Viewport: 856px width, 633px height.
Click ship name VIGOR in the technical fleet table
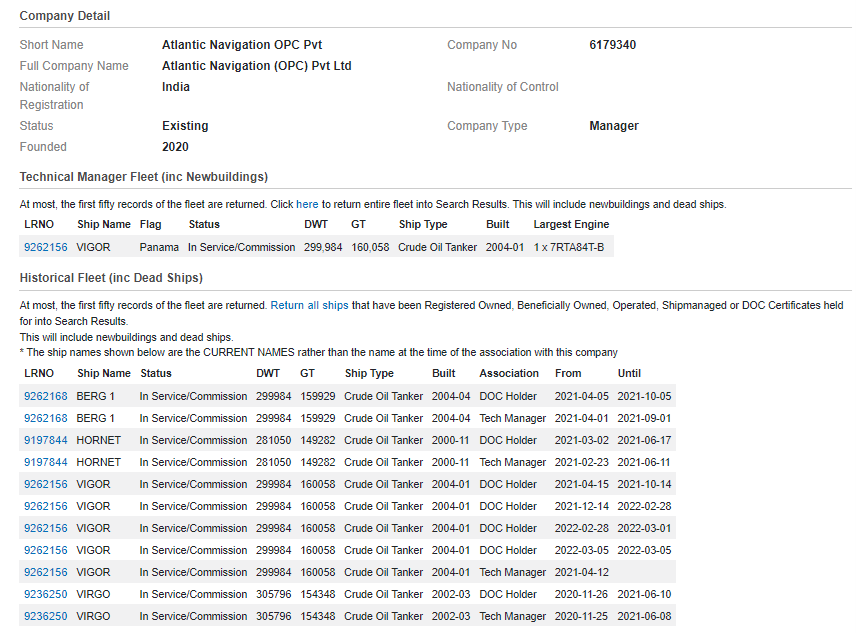[93, 247]
